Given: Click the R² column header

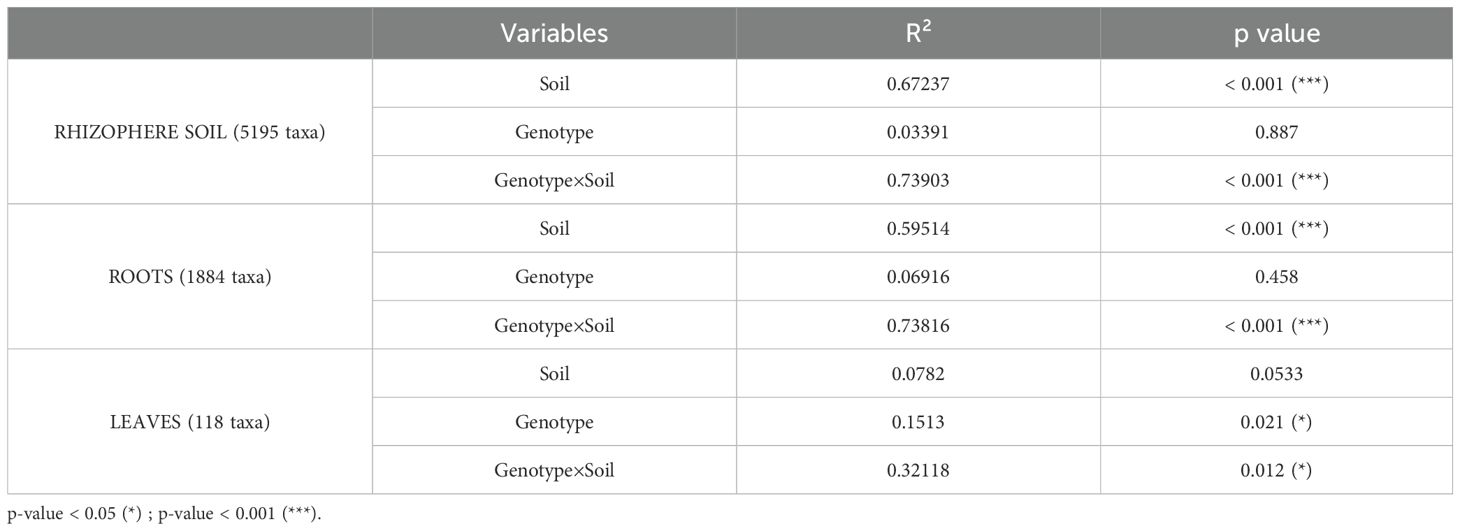Looking at the screenshot, I should pyautogui.click(x=918, y=33).
